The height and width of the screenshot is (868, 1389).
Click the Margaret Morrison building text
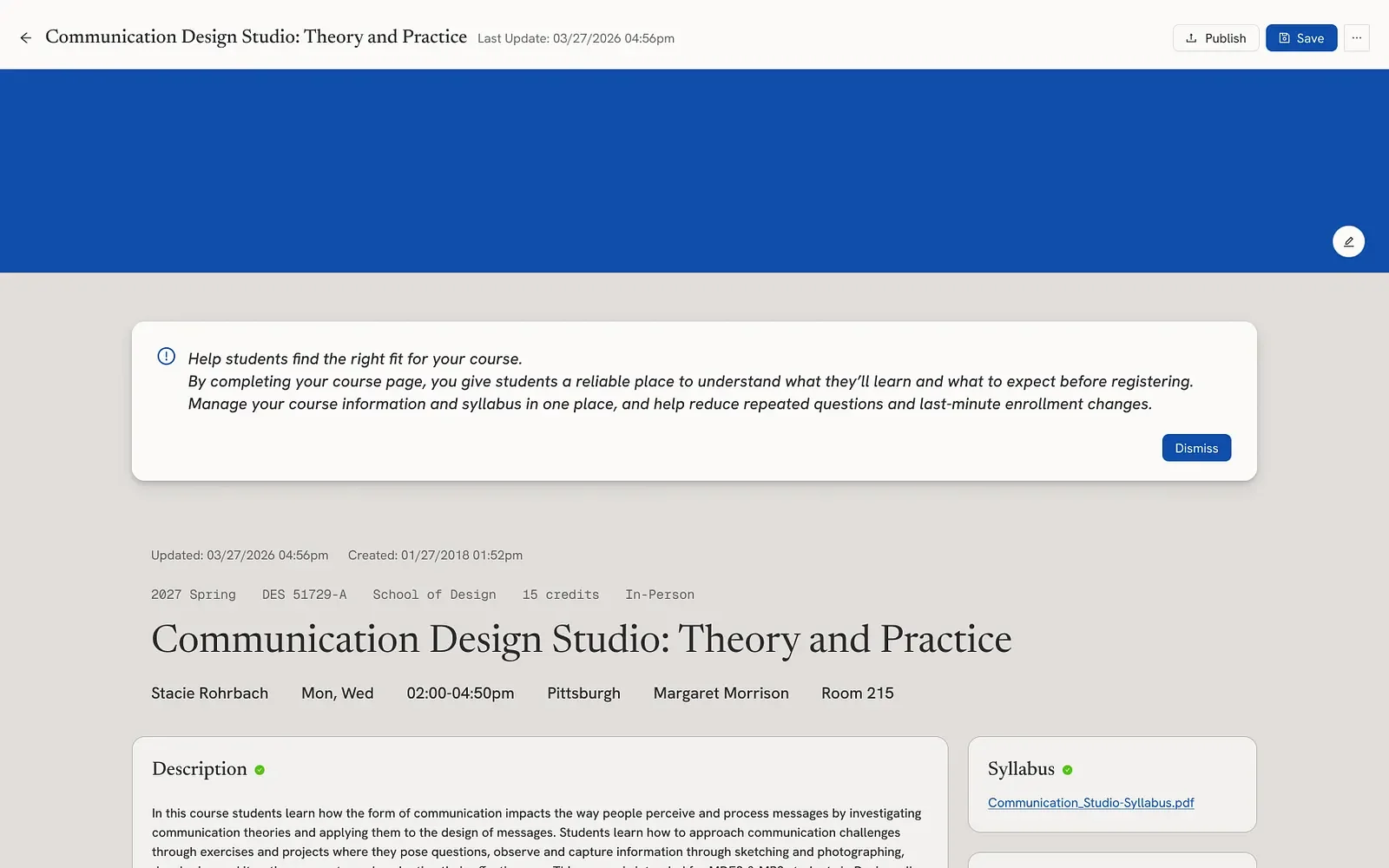tap(721, 694)
